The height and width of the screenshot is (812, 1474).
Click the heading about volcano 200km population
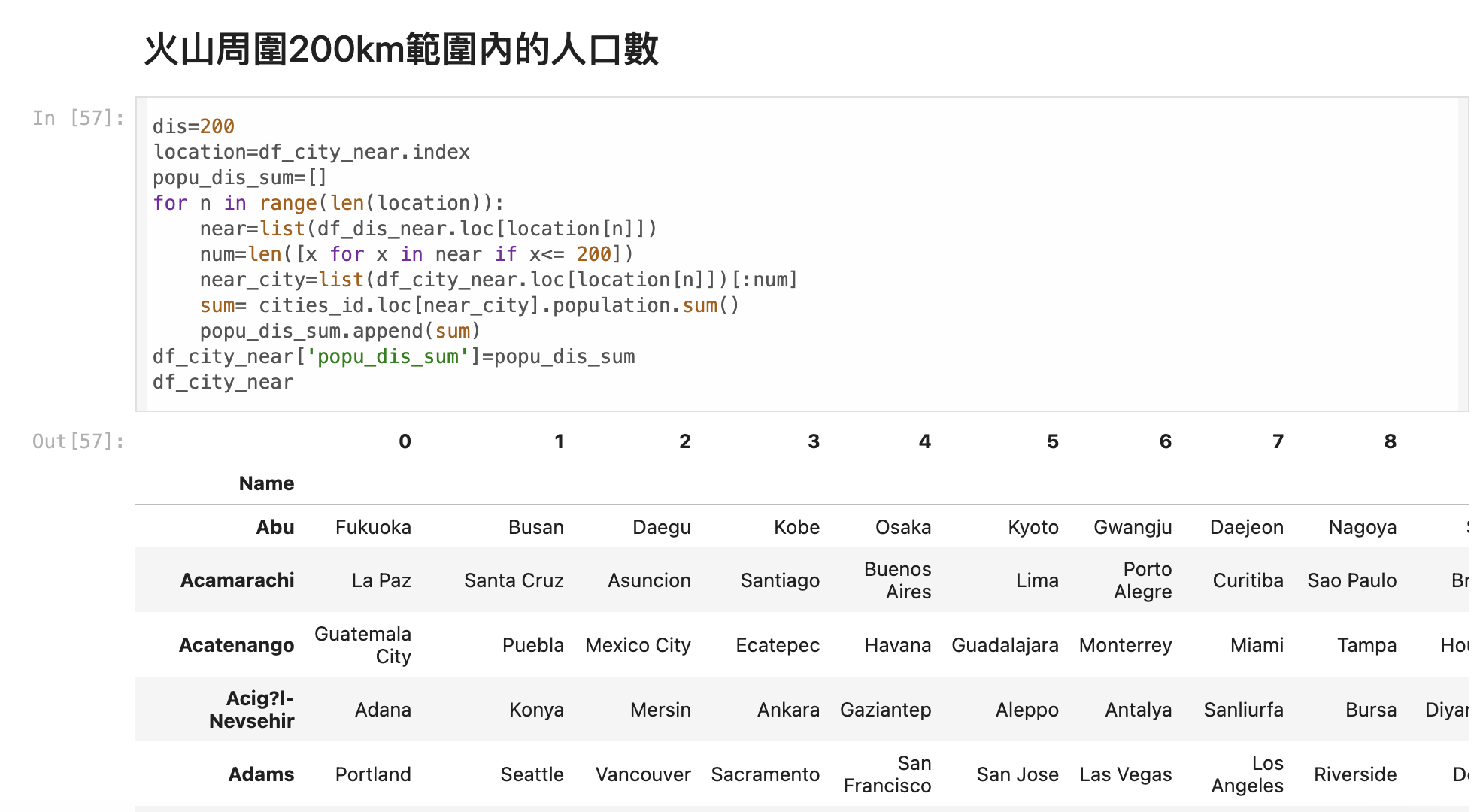[401, 50]
